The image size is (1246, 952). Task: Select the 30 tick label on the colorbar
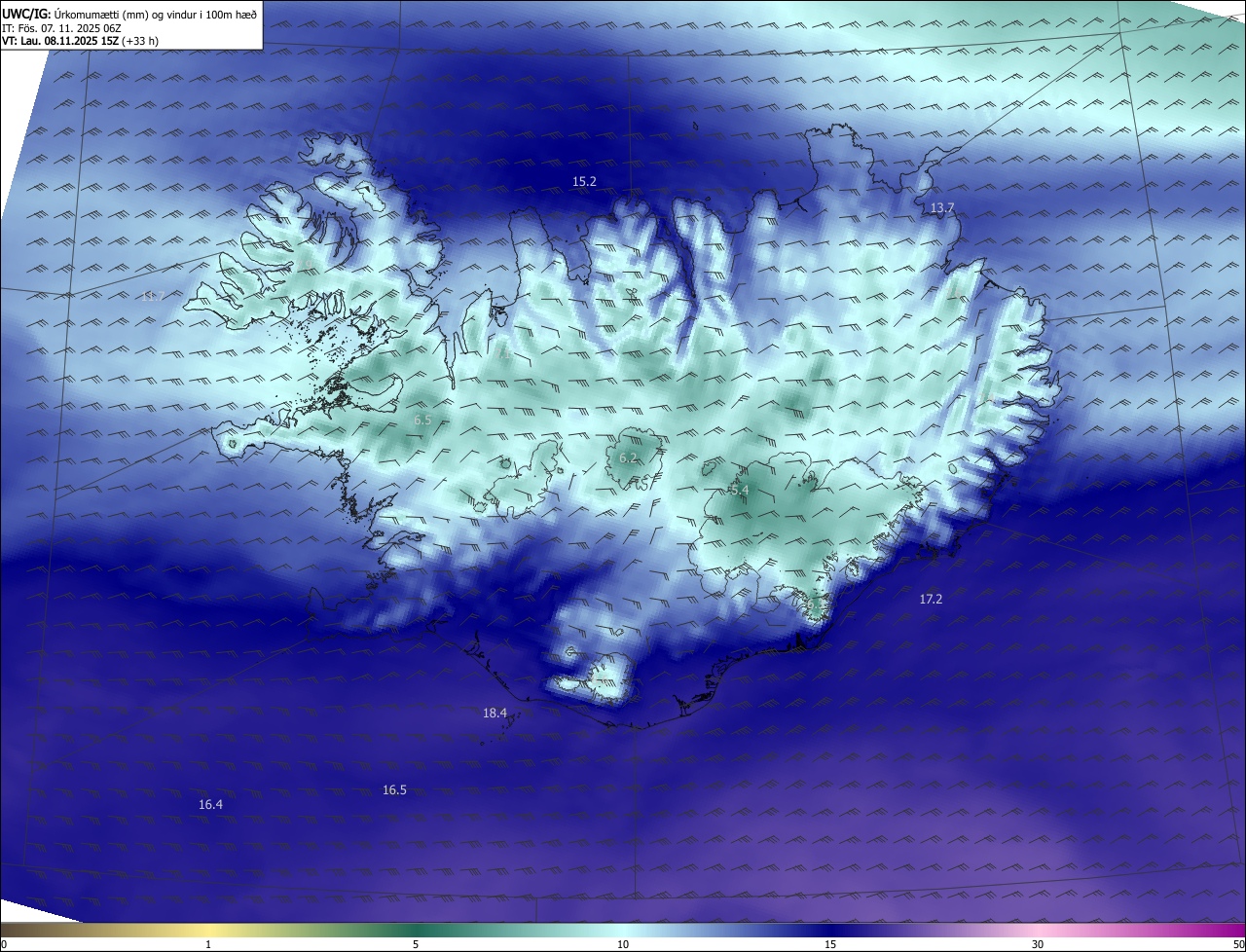(x=1038, y=945)
